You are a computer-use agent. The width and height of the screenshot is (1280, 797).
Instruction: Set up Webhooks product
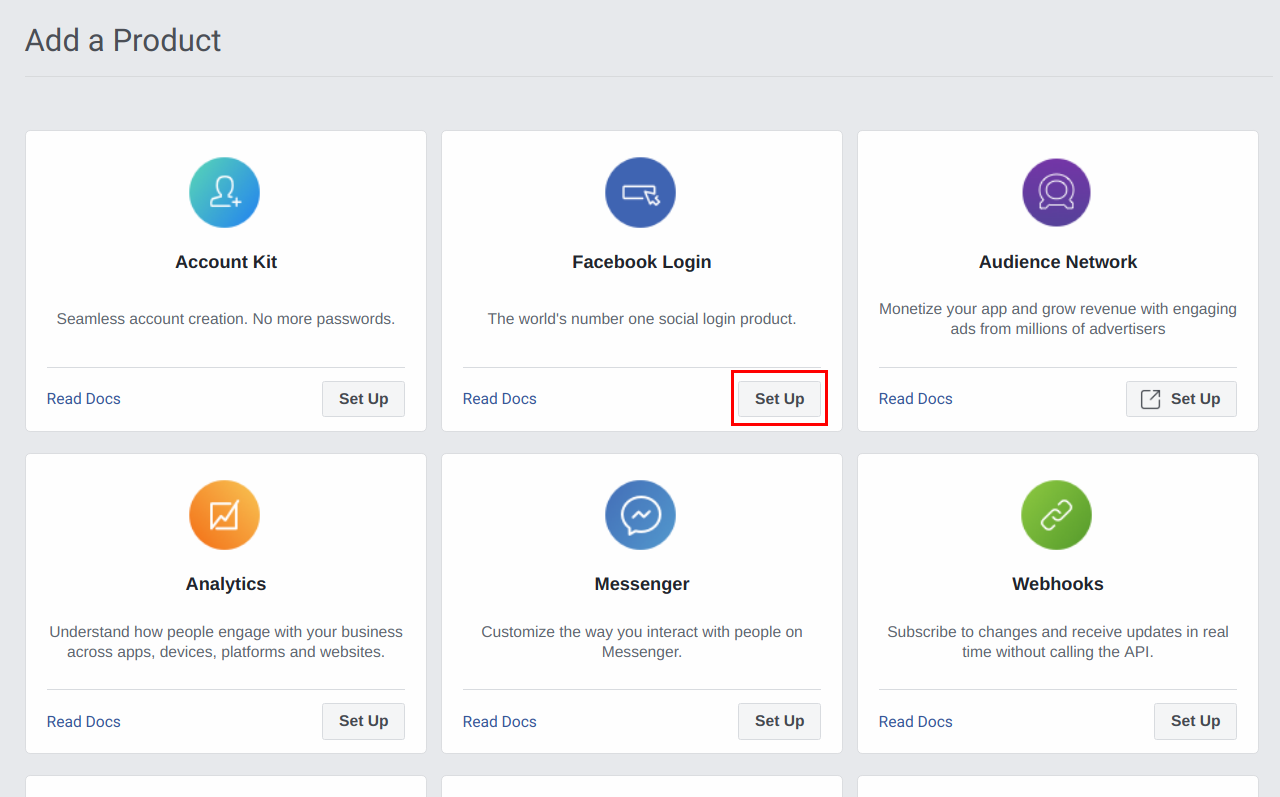[x=1195, y=721]
